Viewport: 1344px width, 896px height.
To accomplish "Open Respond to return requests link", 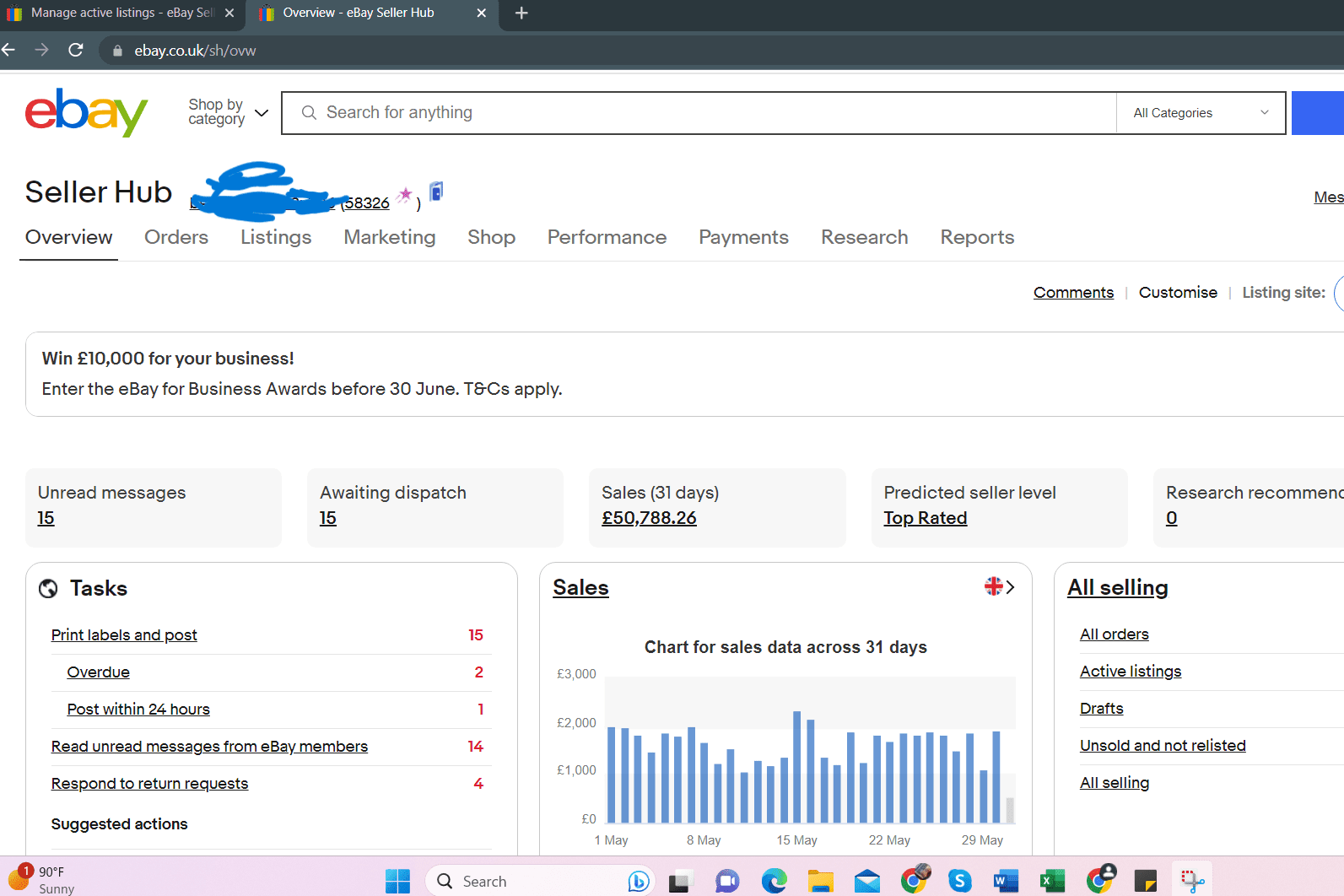I will (149, 783).
